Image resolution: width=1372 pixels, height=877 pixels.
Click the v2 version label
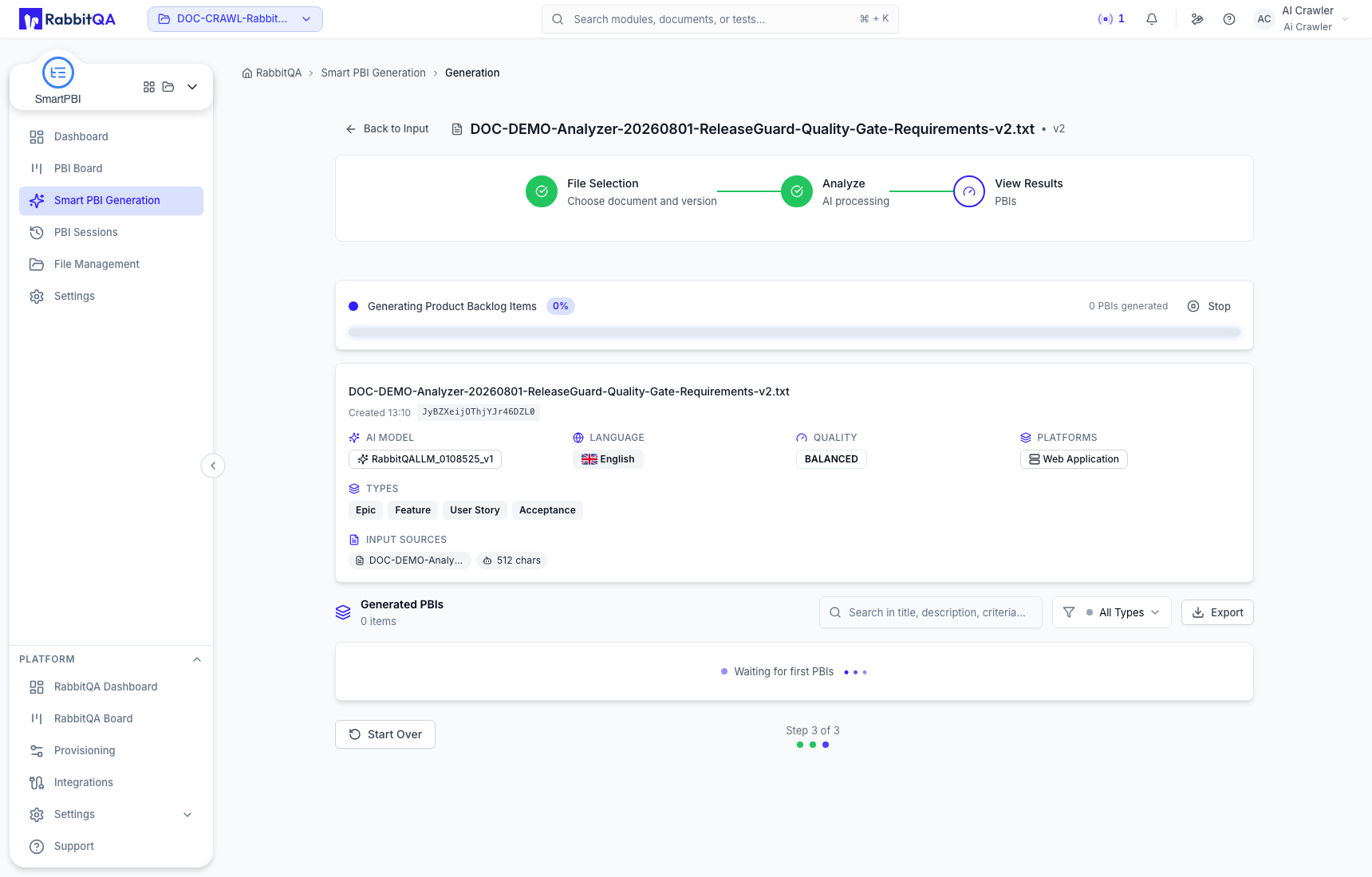pos(1059,128)
